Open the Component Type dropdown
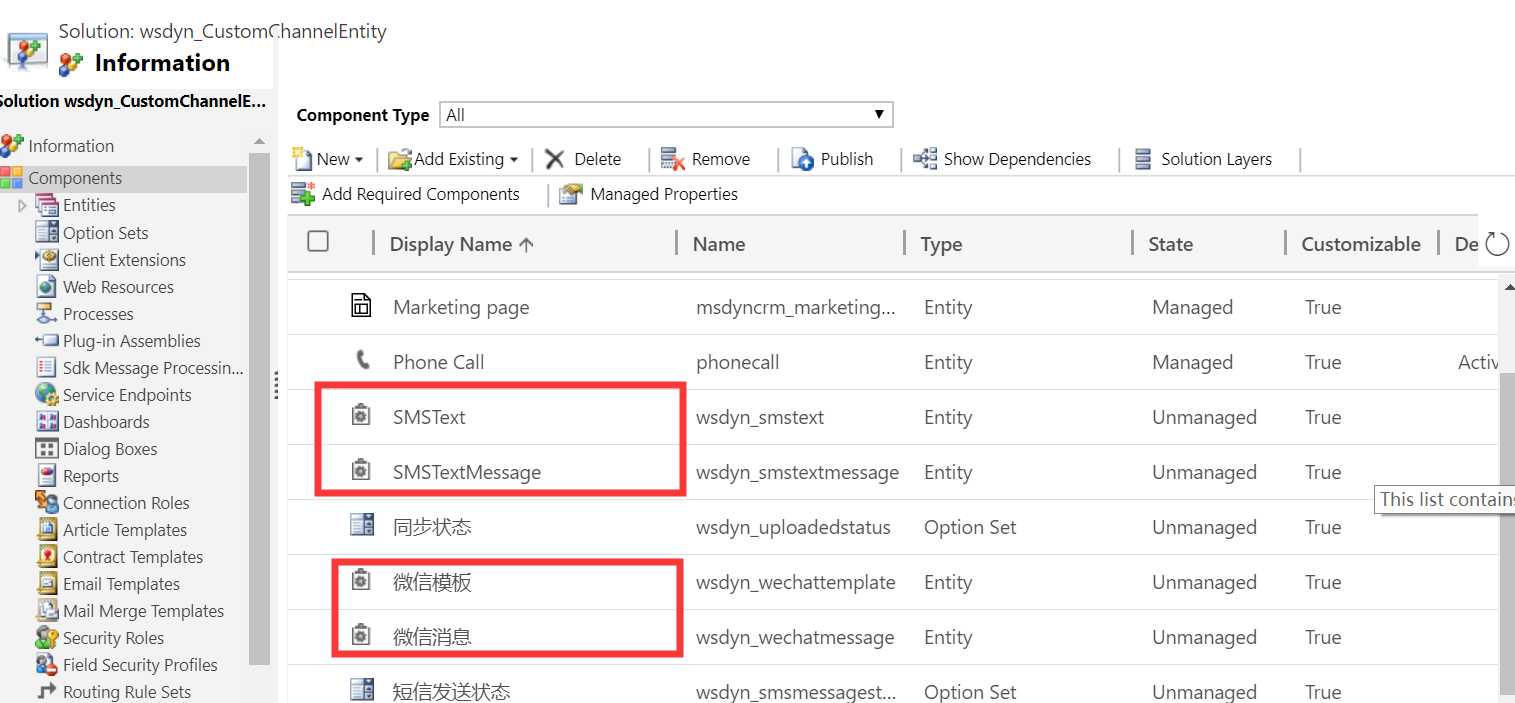 pyautogui.click(x=666, y=115)
